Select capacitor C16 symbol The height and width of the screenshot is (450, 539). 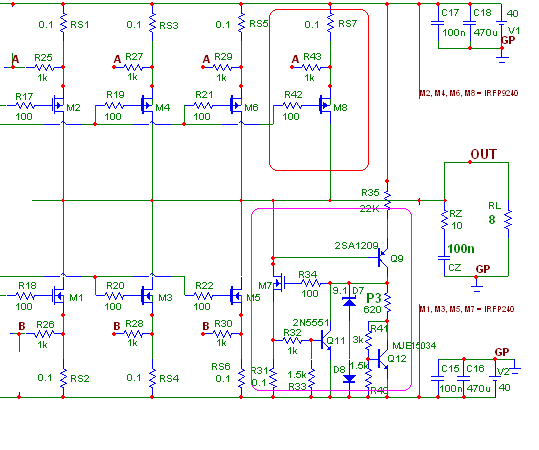pos(464,378)
